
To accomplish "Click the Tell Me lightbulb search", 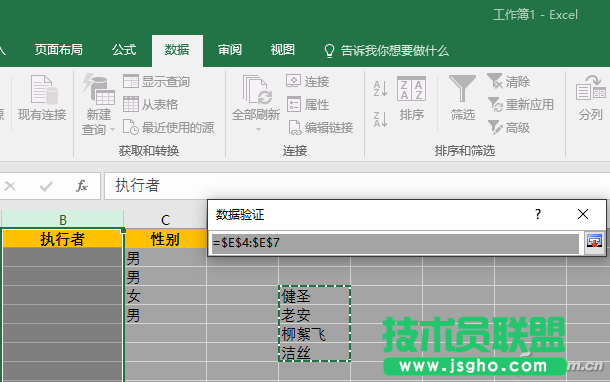I will point(386,51).
